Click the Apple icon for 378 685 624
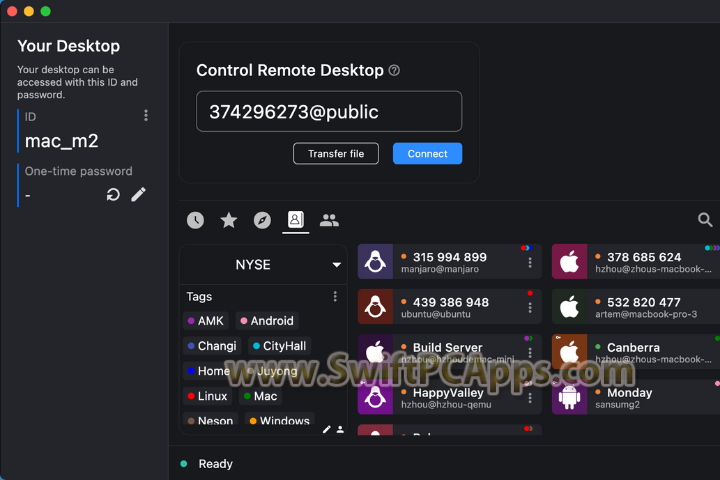Image resolution: width=720 pixels, height=480 pixels. pyautogui.click(x=569, y=261)
